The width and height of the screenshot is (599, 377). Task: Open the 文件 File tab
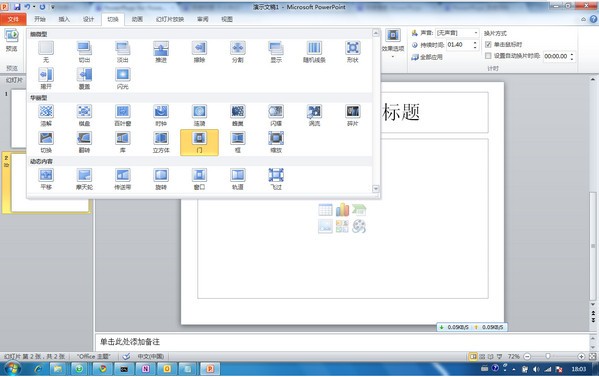[x=13, y=19]
